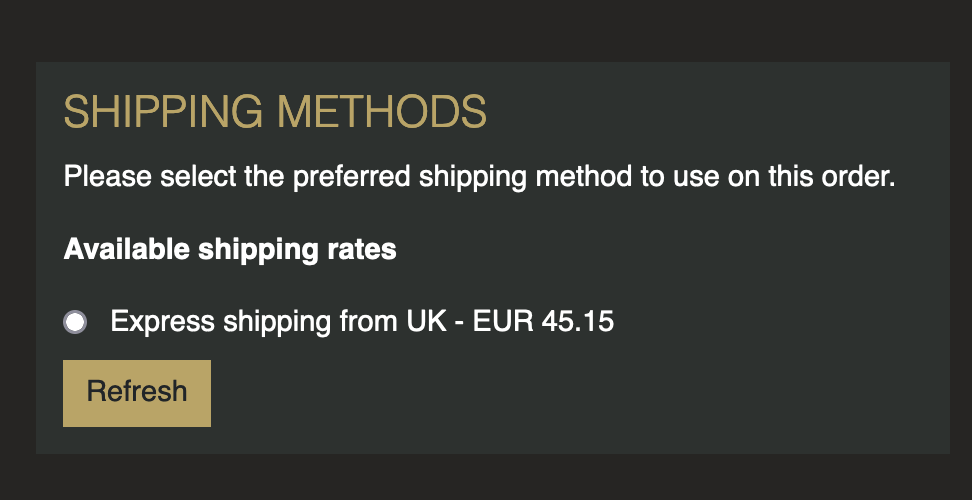Image resolution: width=972 pixels, height=500 pixels.
Task: Click the Available shipping rates subheading
Action: click(x=230, y=249)
